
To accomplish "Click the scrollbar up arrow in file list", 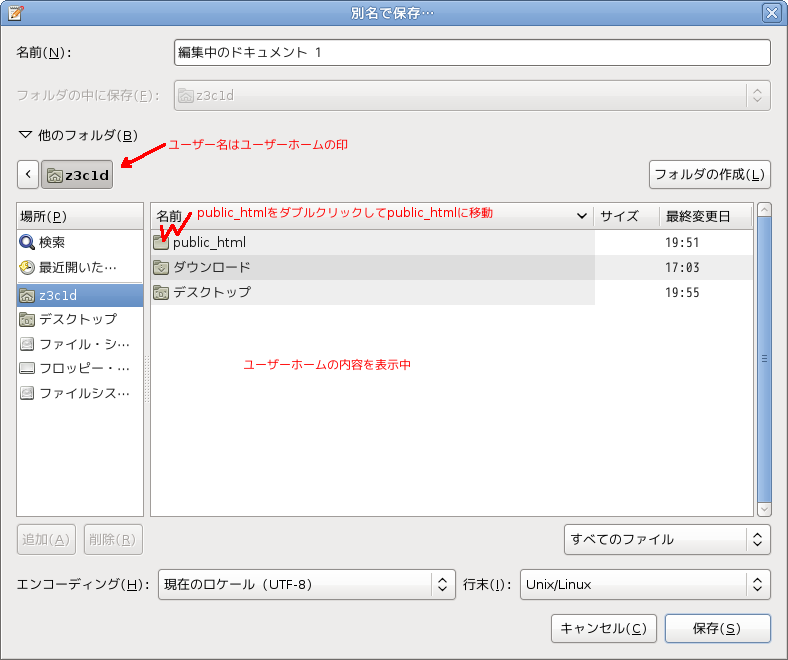I will [764, 209].
